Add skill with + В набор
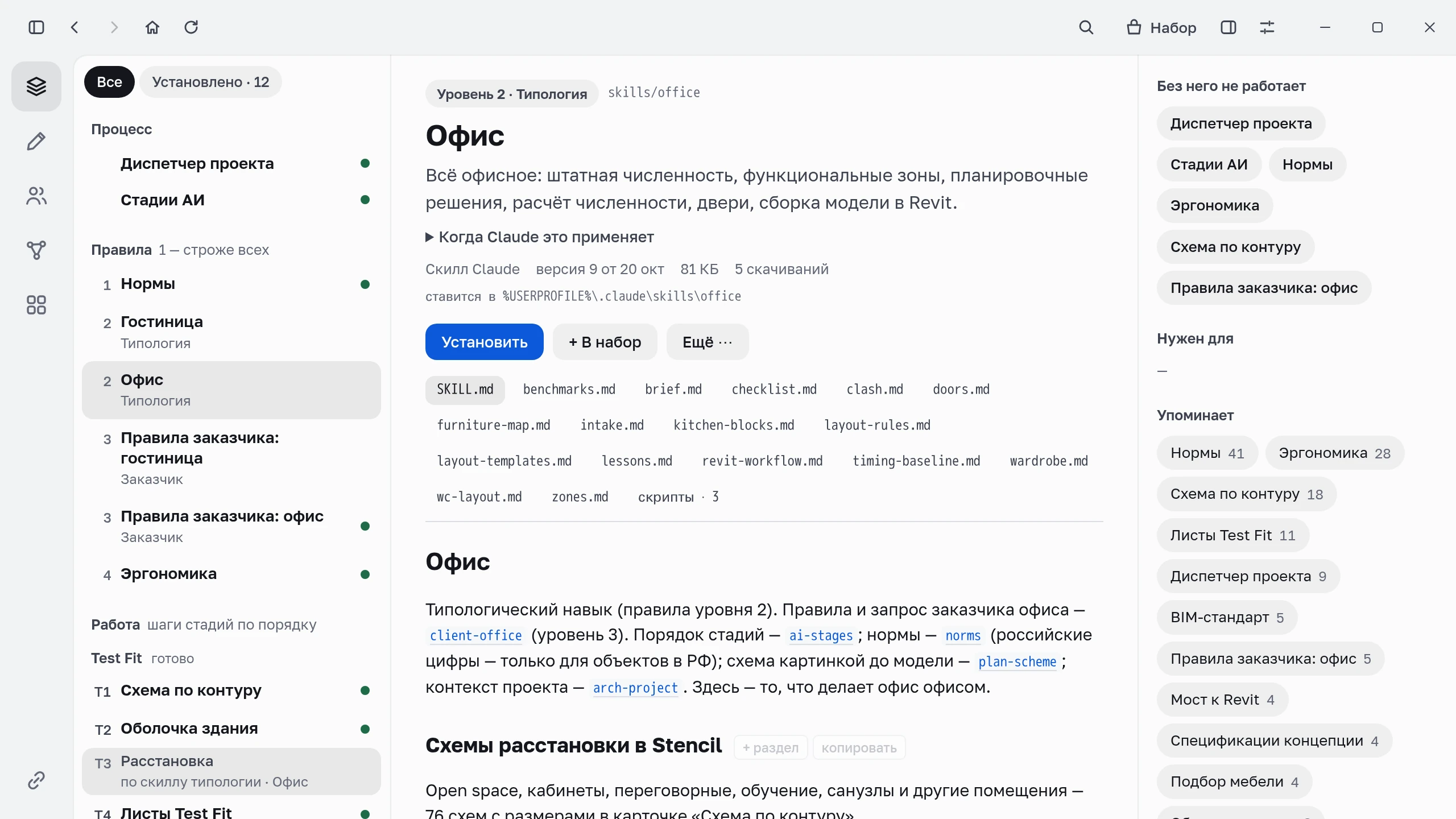1456x819 pixels. pyautogui.click(x=605, y=342)
